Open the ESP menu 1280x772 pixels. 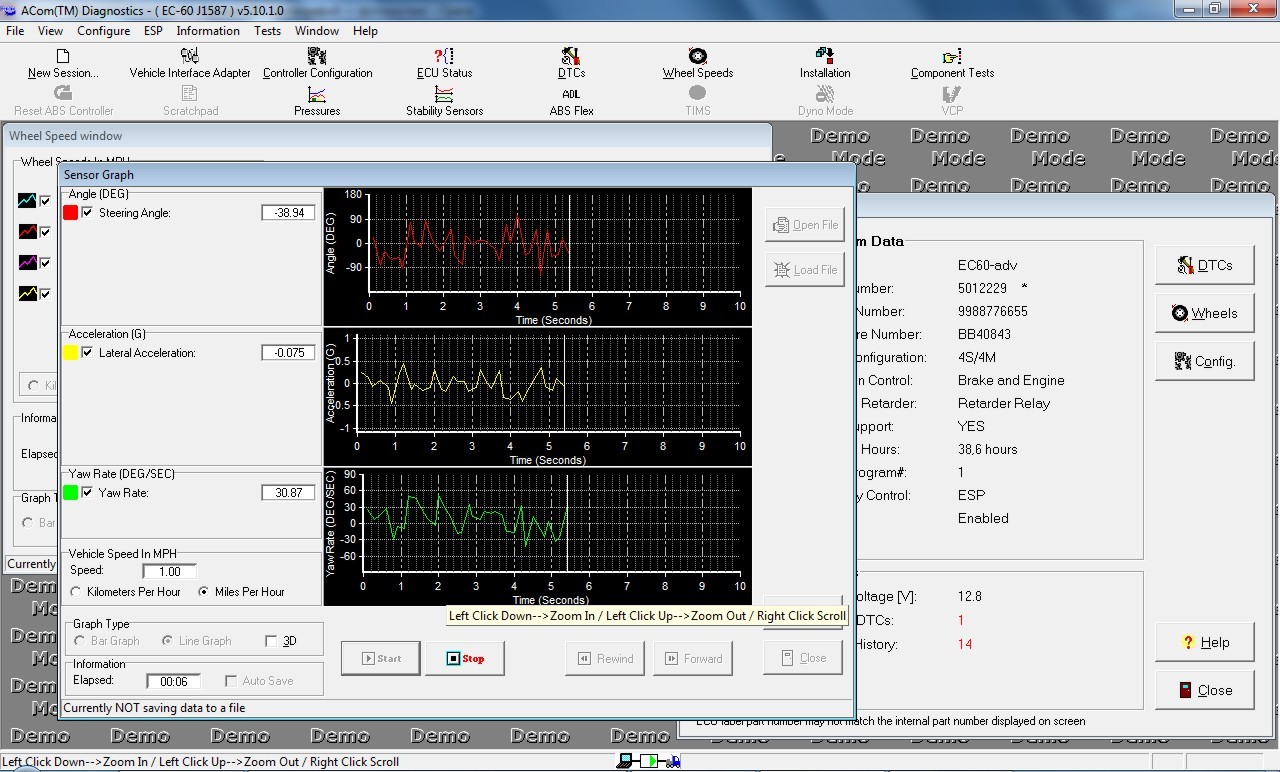pyautogui.click(x=152, y=31)
